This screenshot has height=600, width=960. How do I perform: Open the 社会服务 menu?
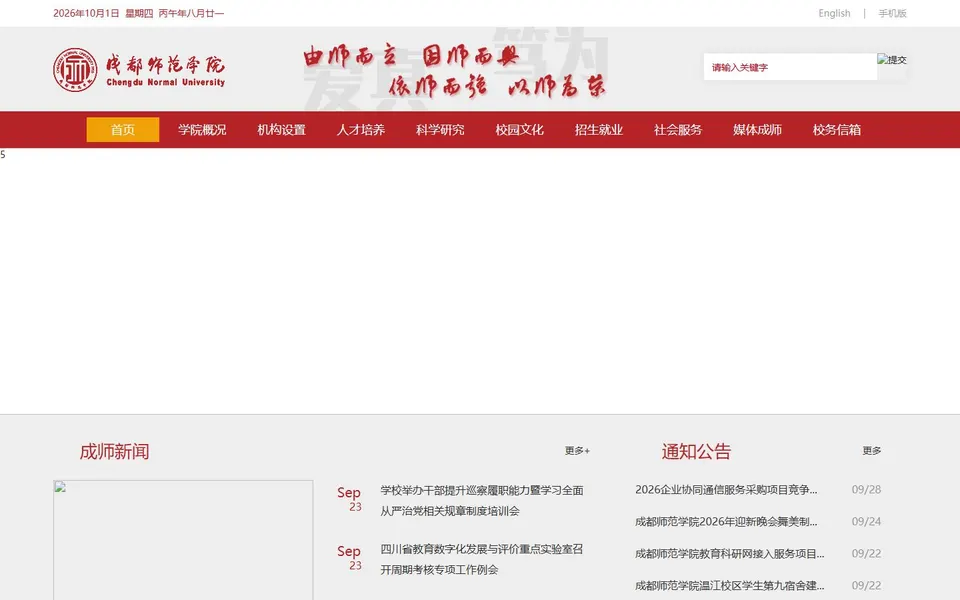pos(678,130)
